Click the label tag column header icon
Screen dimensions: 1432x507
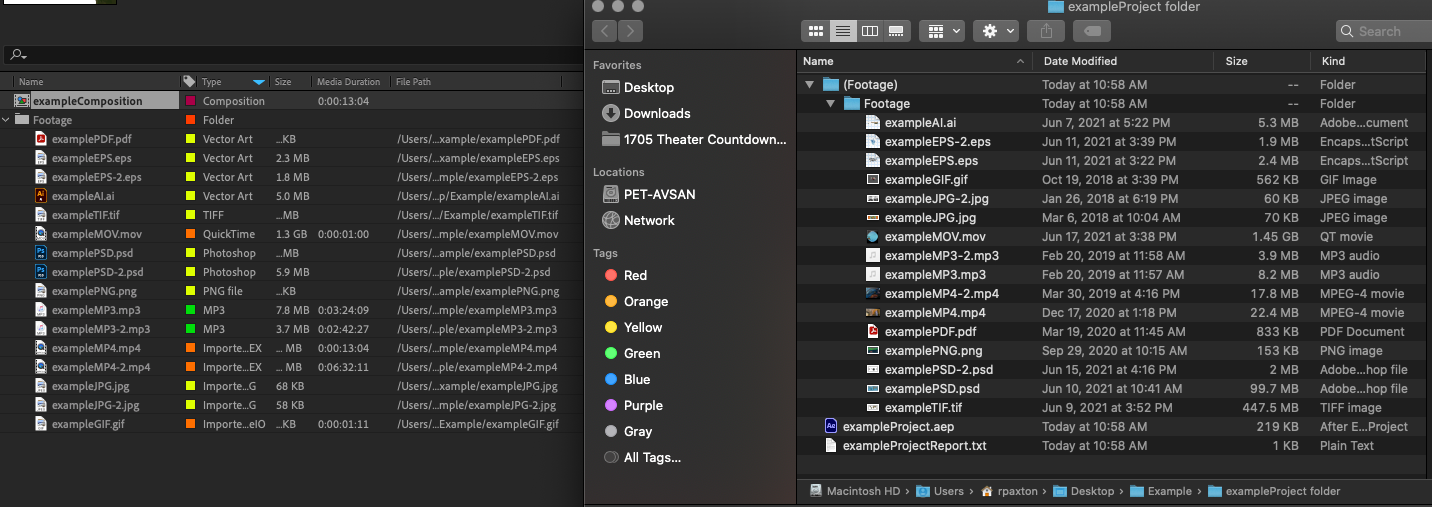pyautogui.click(x=190, y=81)
